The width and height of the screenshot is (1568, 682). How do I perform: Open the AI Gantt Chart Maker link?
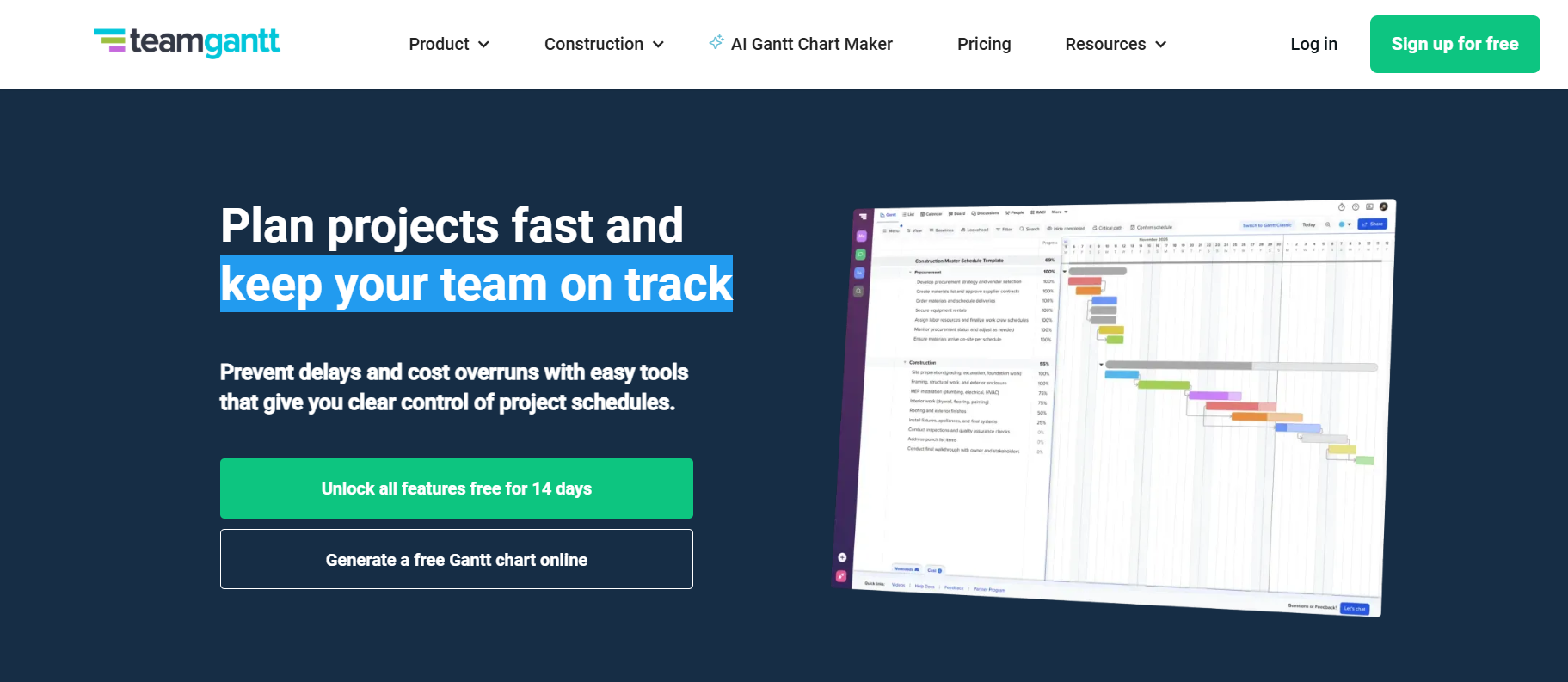[x=801, y=44]
